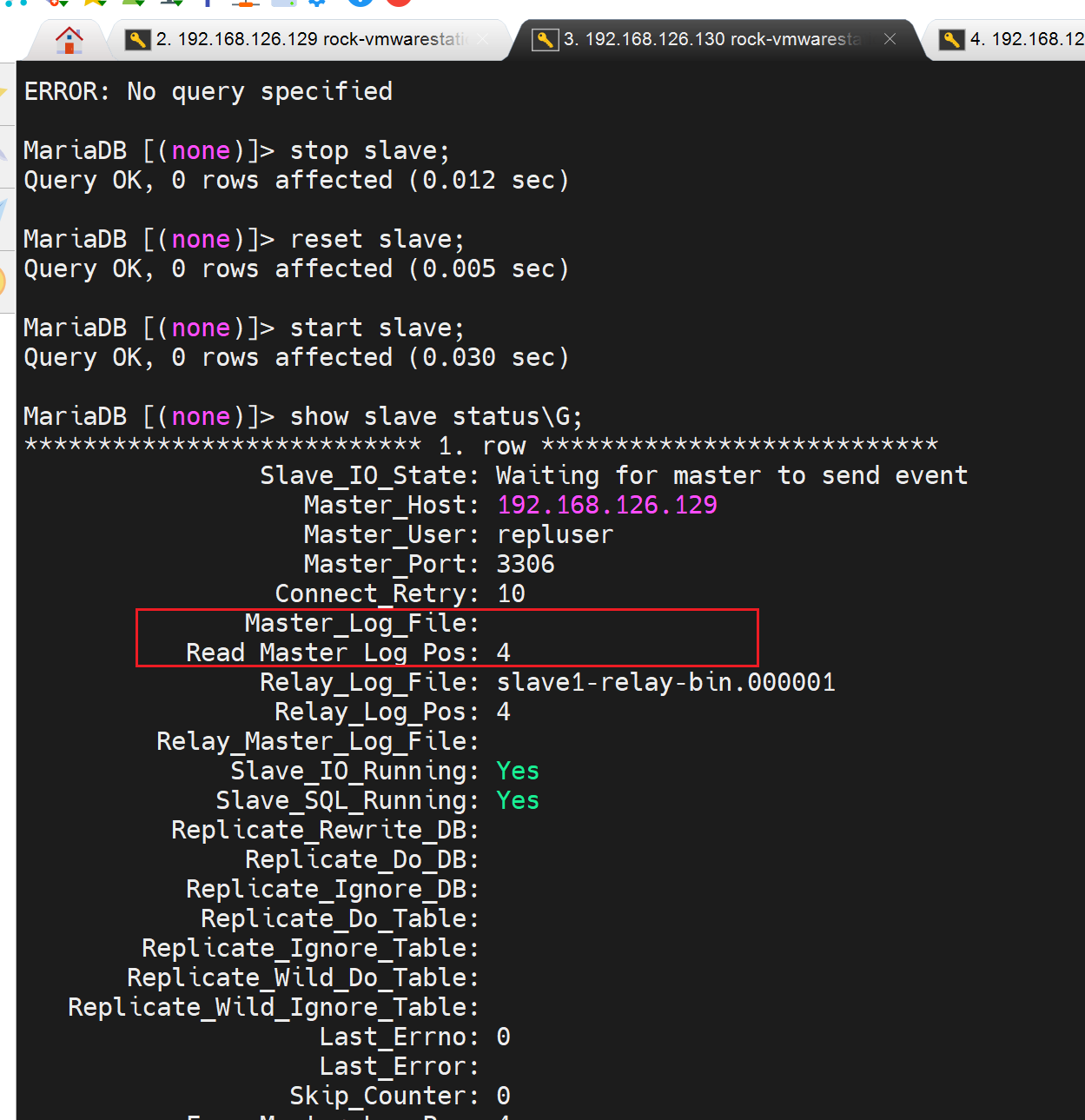1085x1120 pixels.
Task: Click the 'show slave status\G;' command line
Action: (x=435, y=416)
